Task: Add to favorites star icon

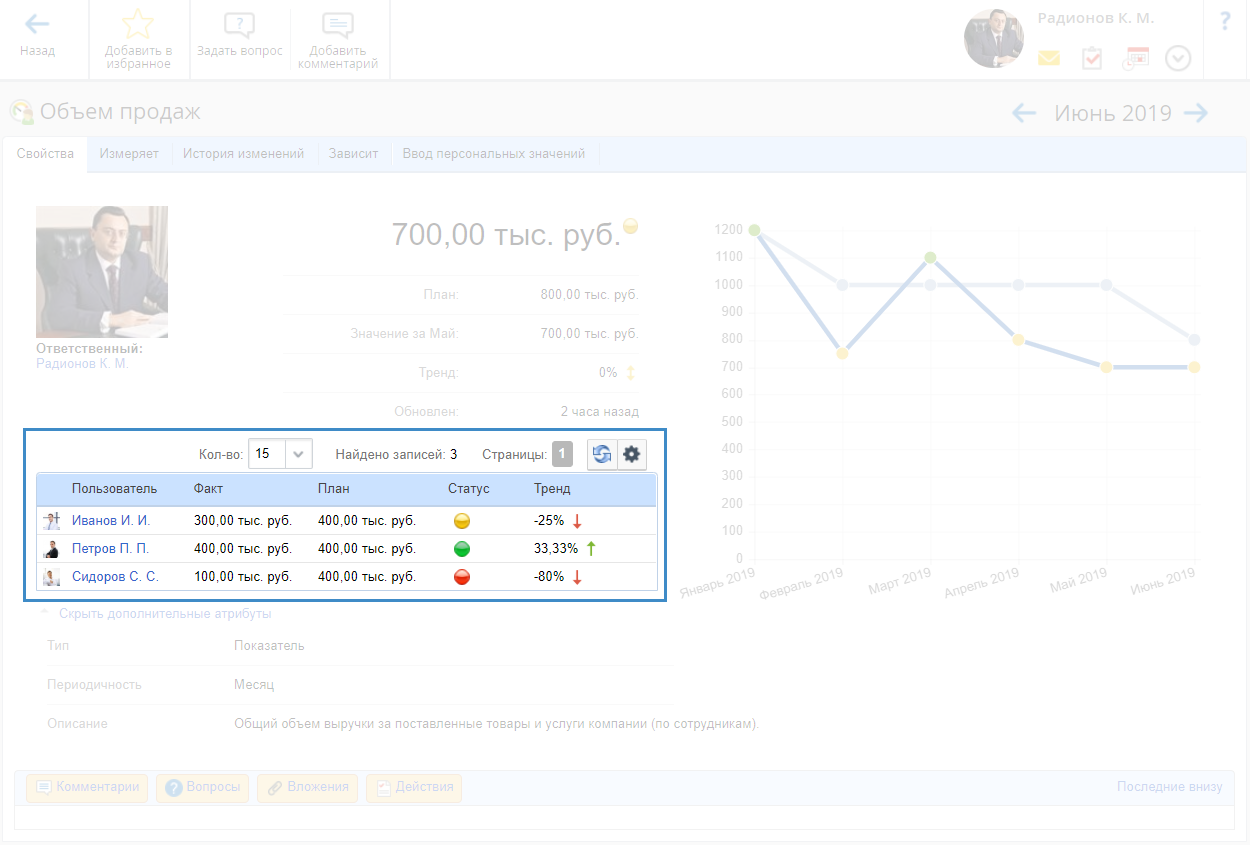Action: [x=138, y=24]
